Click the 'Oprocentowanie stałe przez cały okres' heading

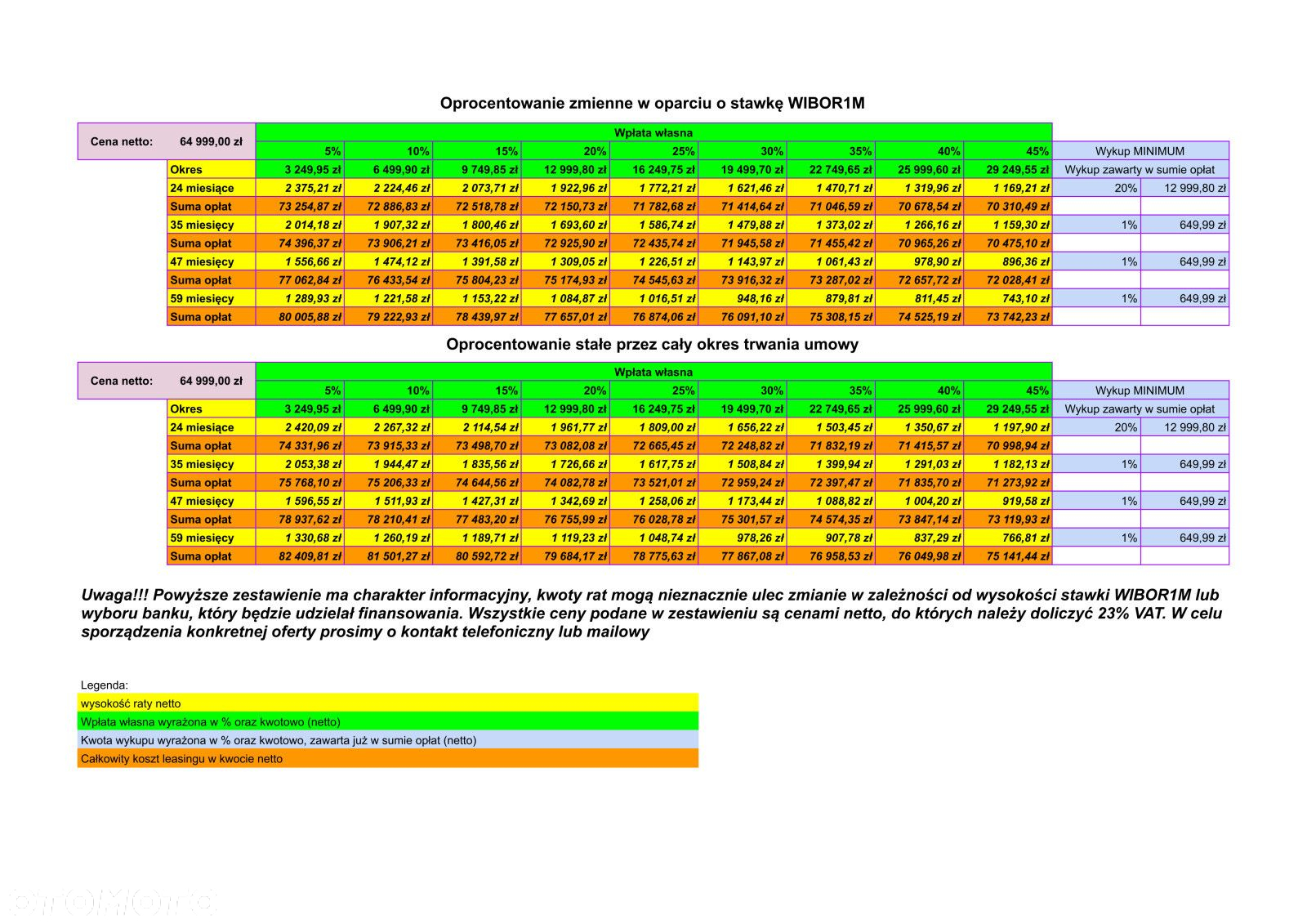click(652, 344)
